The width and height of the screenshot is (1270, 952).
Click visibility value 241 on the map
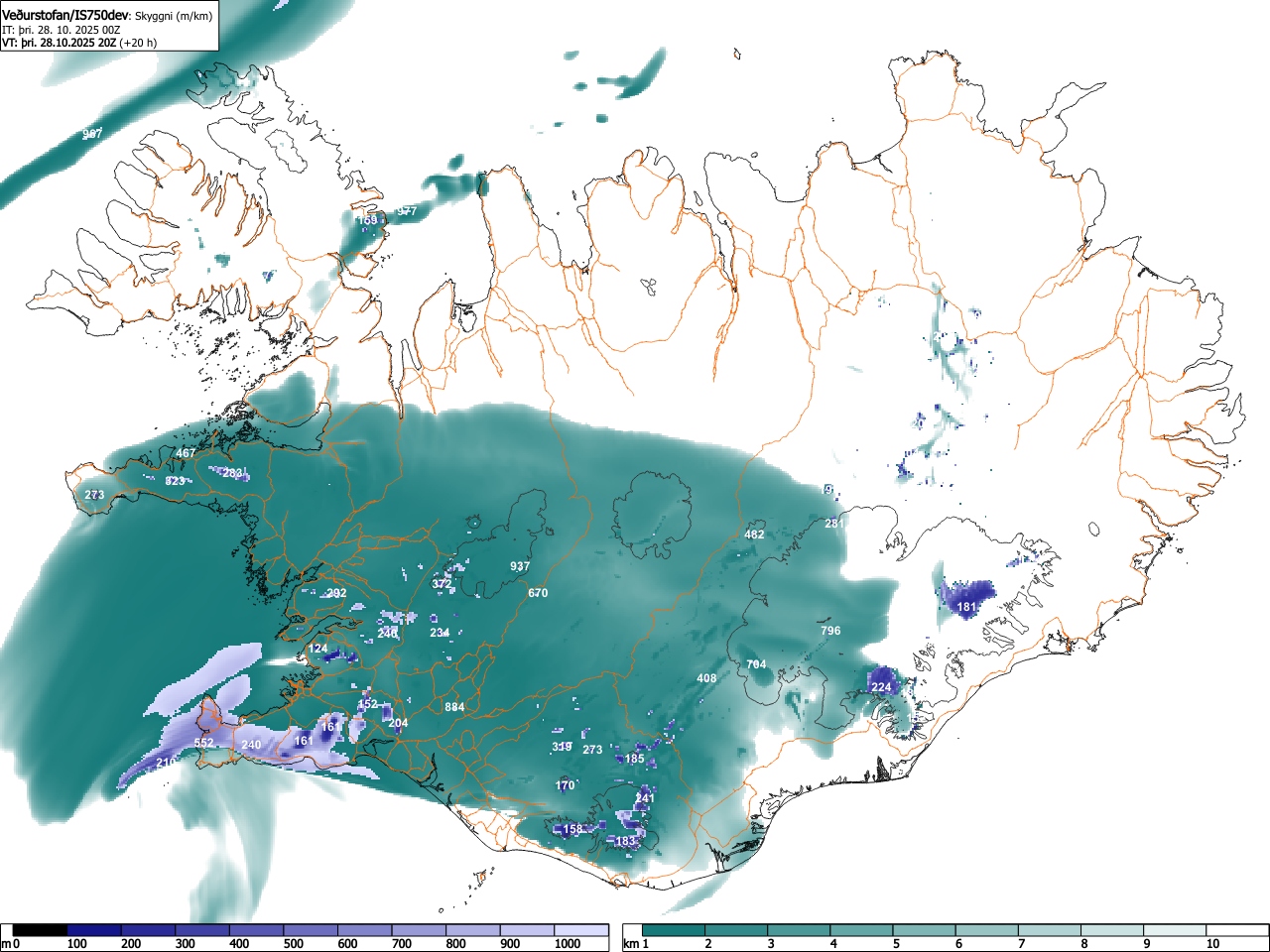645,798
